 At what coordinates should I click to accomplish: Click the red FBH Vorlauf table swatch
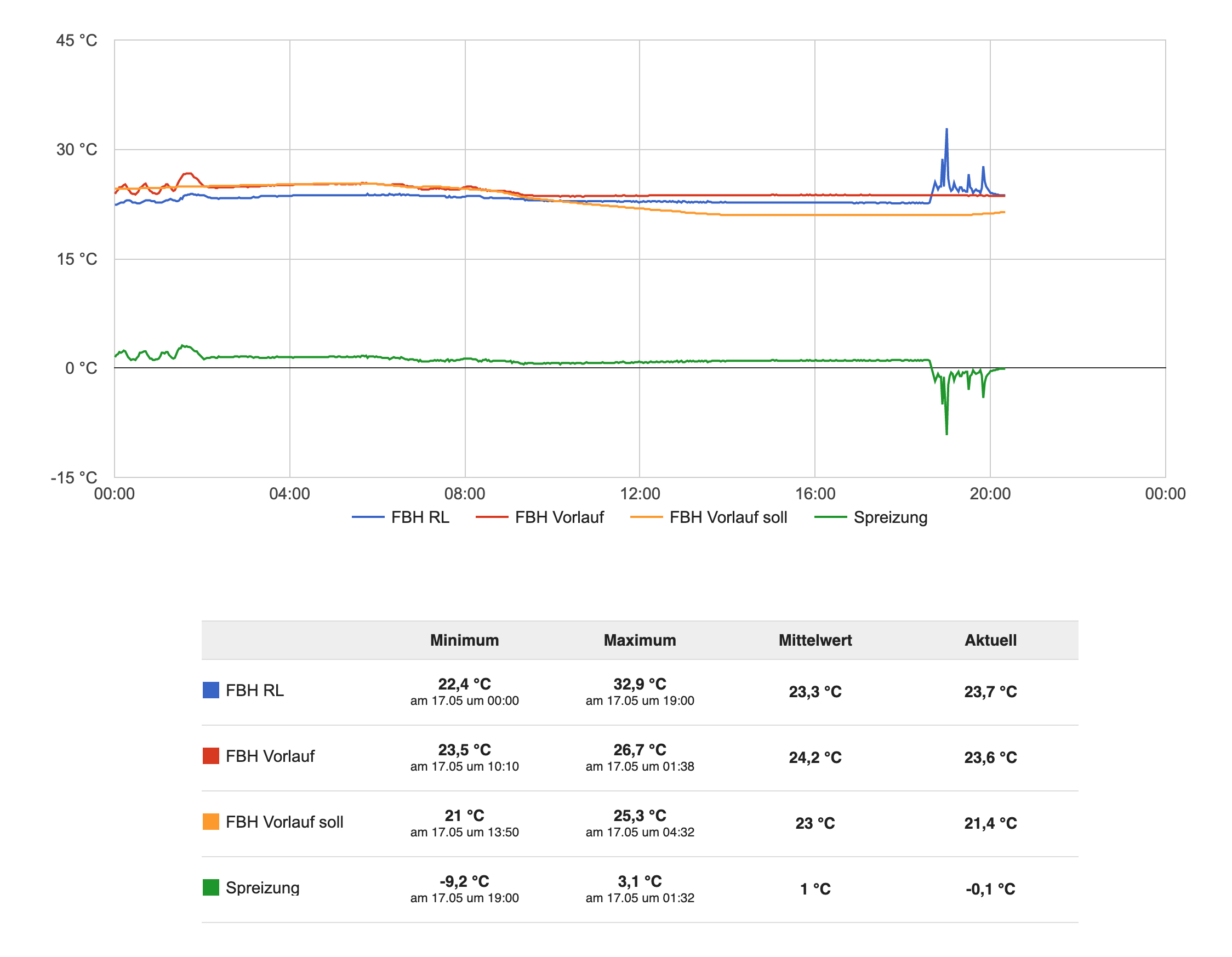211,756
